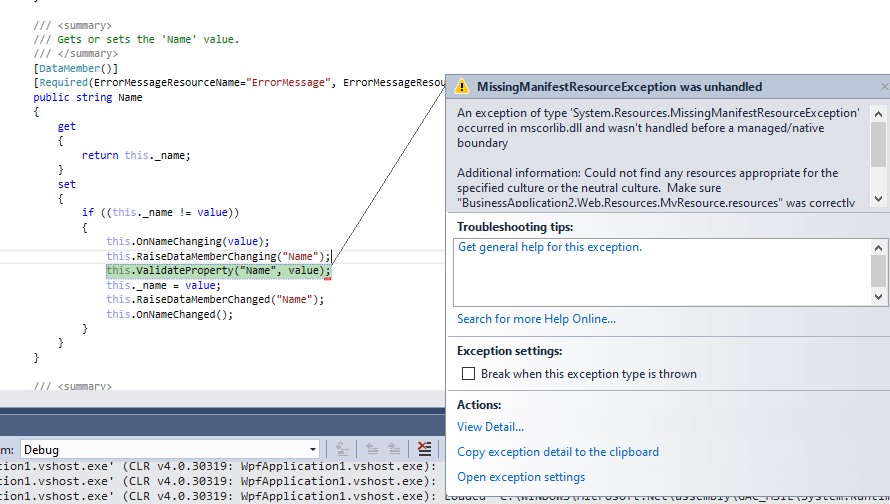This screenshot has width=890, height=504.
Task: Open 'View Detail...' under Actions
Action: pos(490,427)
